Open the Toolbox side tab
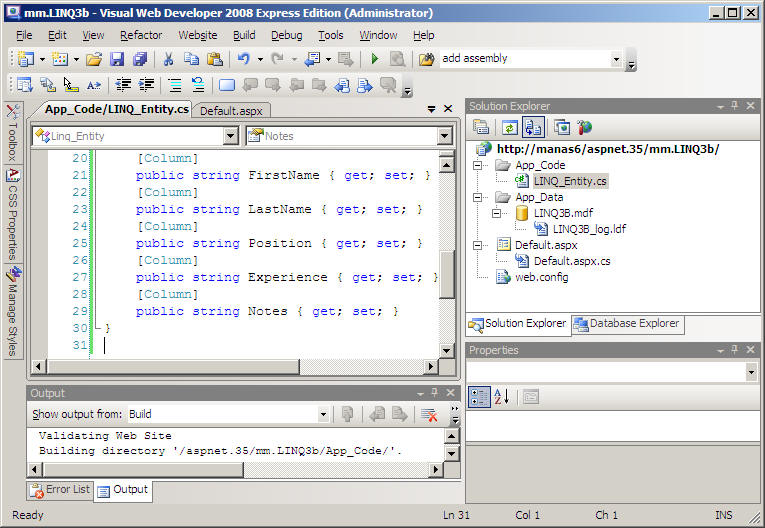The image size is (765, 528). [x=13, y=133]
